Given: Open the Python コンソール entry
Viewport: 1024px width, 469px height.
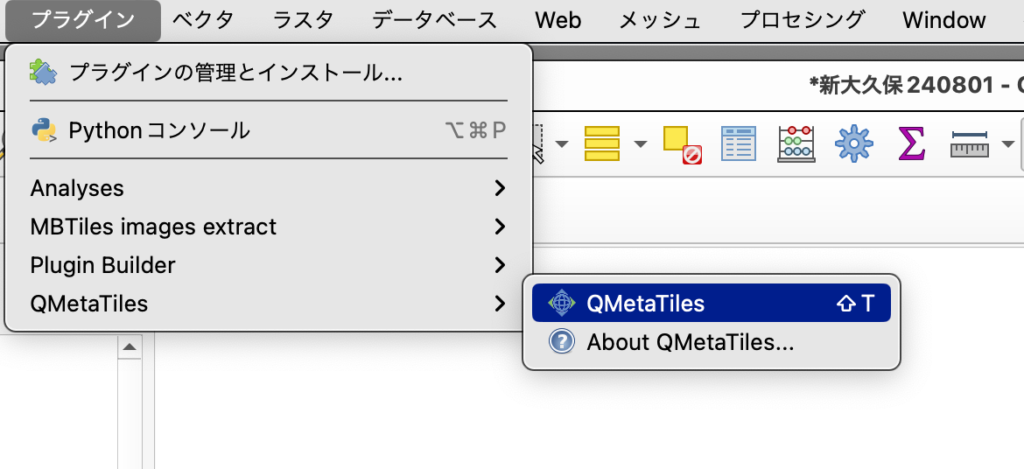Looking at the screenshot, I should (x=159, y=131).
